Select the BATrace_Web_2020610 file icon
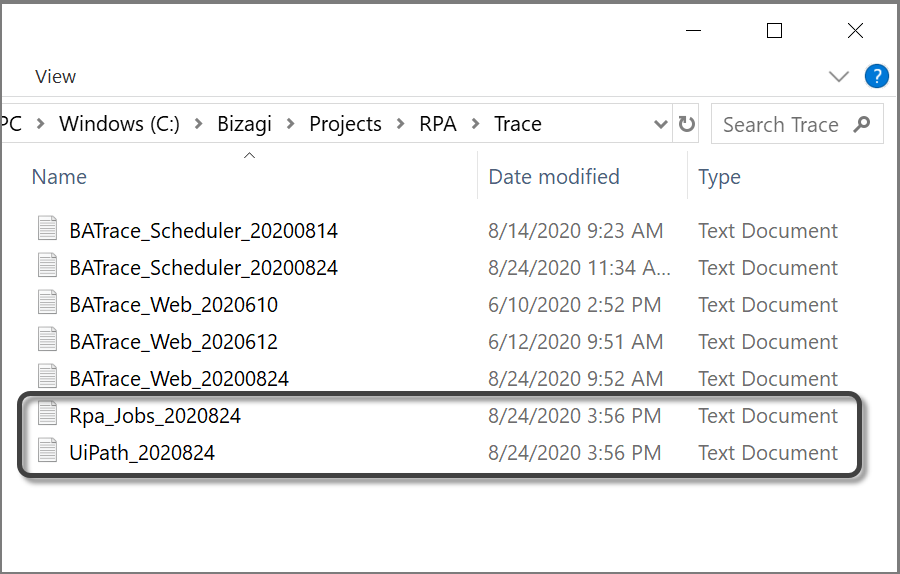Screen dimensions: 900x574 click(48, 302)
